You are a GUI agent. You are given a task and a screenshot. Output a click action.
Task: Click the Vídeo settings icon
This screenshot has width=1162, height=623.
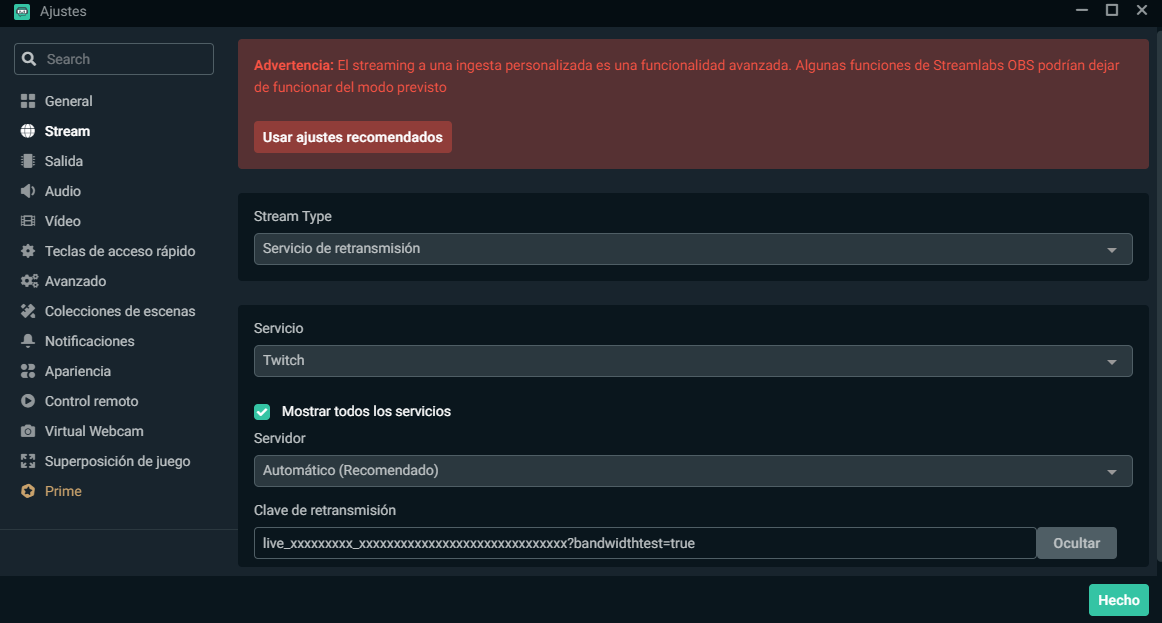28,220
